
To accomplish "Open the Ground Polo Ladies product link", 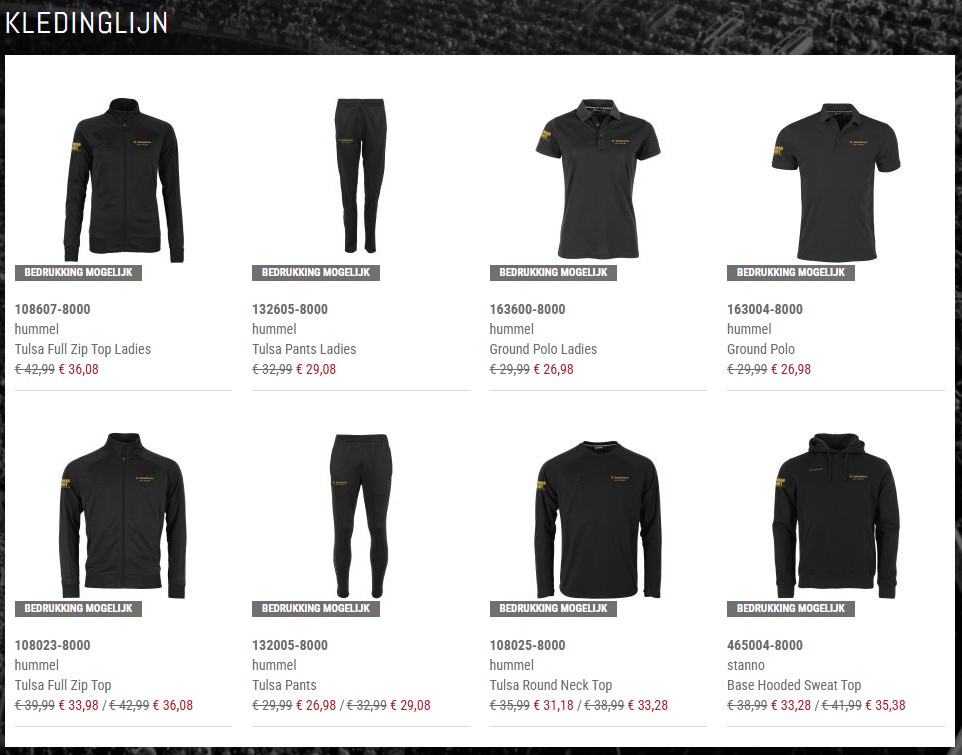I will point(543,349).
